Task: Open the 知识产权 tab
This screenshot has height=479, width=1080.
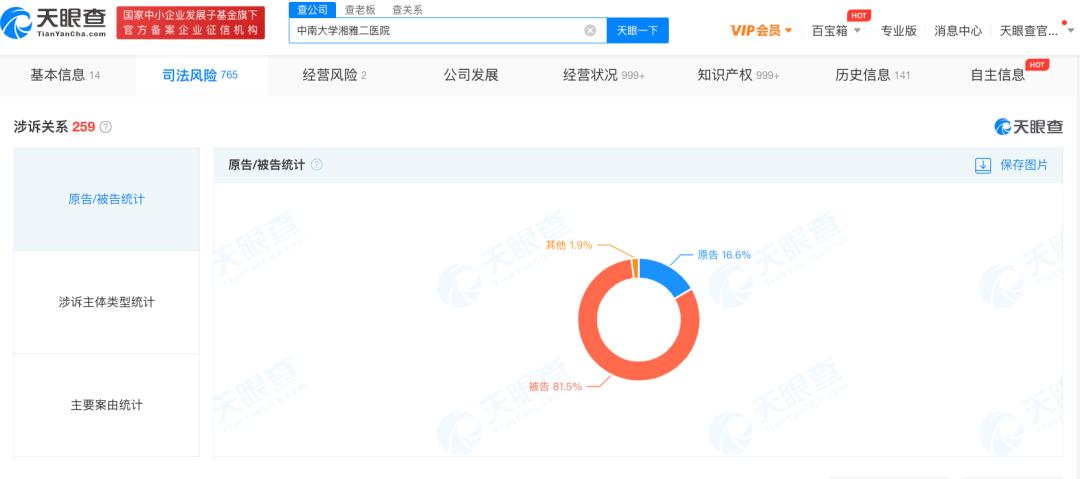Action: [x=738, y=75]
